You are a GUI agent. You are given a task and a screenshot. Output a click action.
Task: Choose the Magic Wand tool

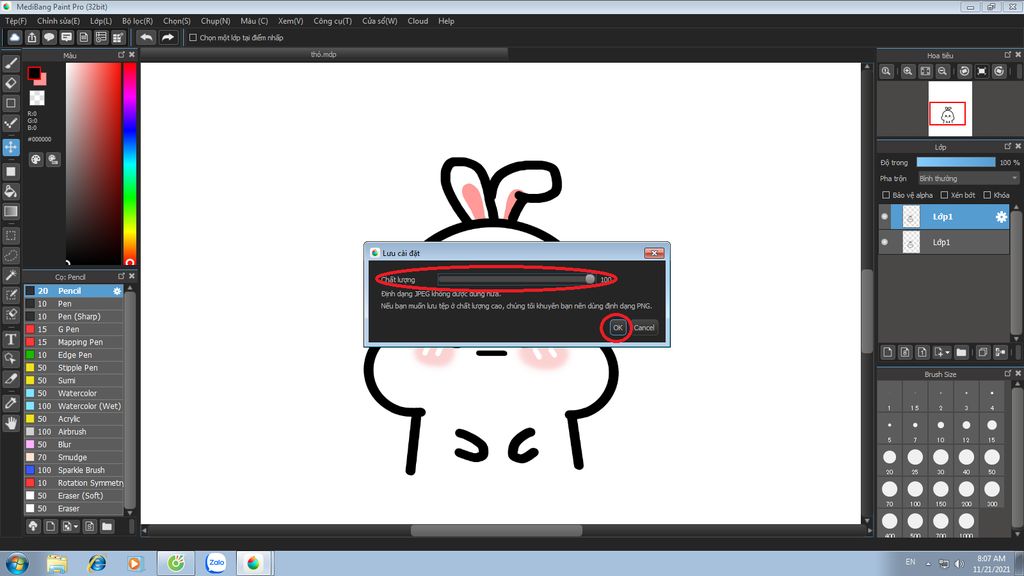pyautogui.click(x=11, y=275)
